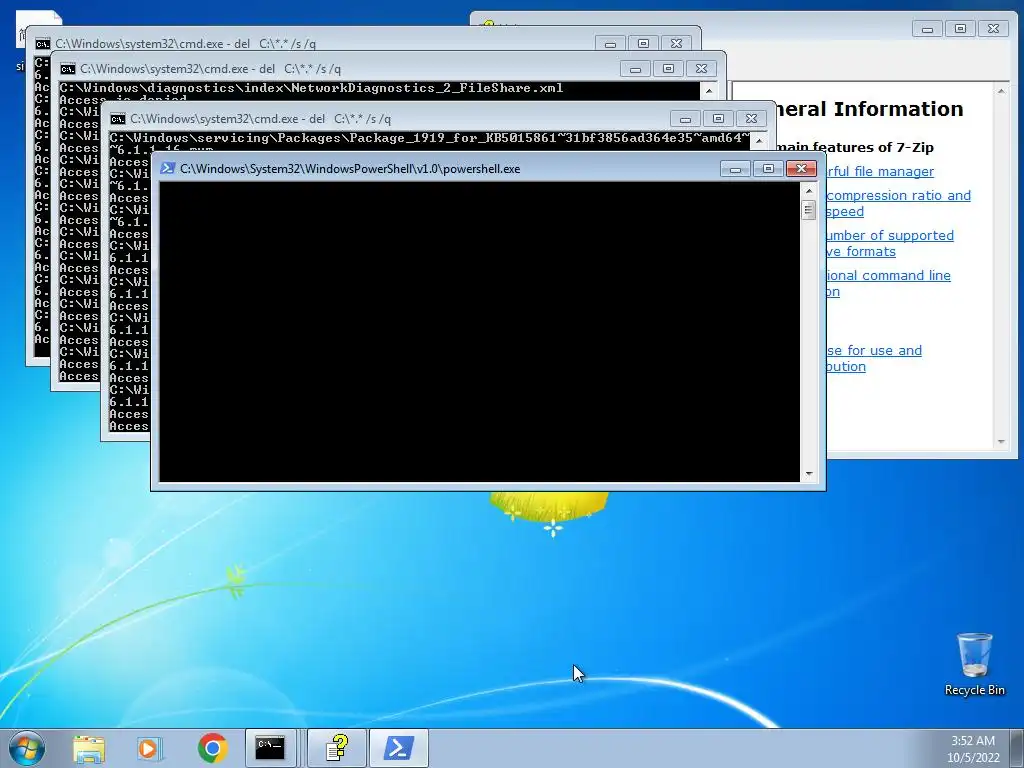The width and height of the screenshot is (1024, 768).
Task: Open the Windows Start menu orb
Action: point(27,748)
